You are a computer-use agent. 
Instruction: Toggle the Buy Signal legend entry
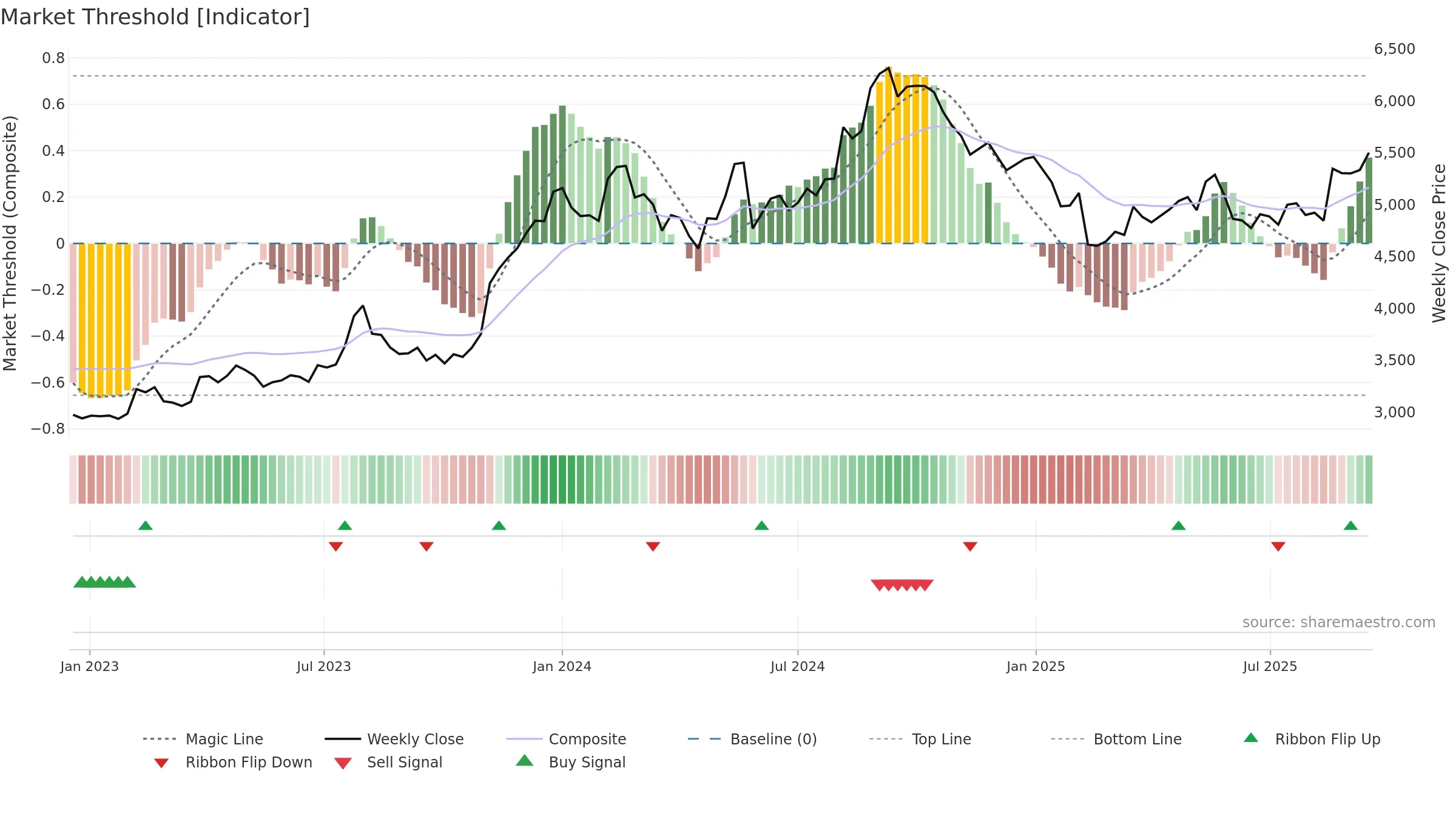click(x=570, y=762)
